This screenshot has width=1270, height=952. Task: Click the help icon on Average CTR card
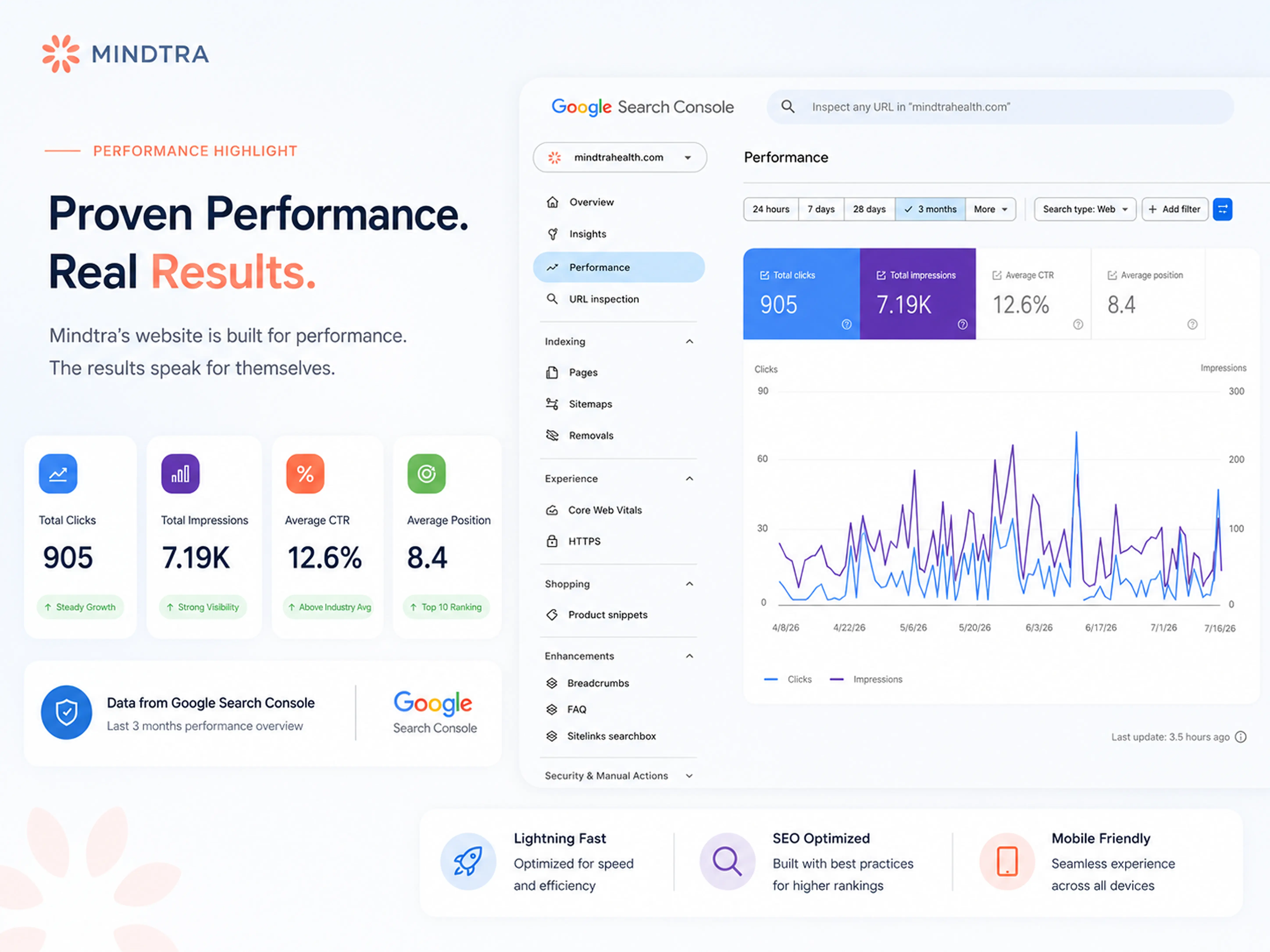(x=1078, y=324)
